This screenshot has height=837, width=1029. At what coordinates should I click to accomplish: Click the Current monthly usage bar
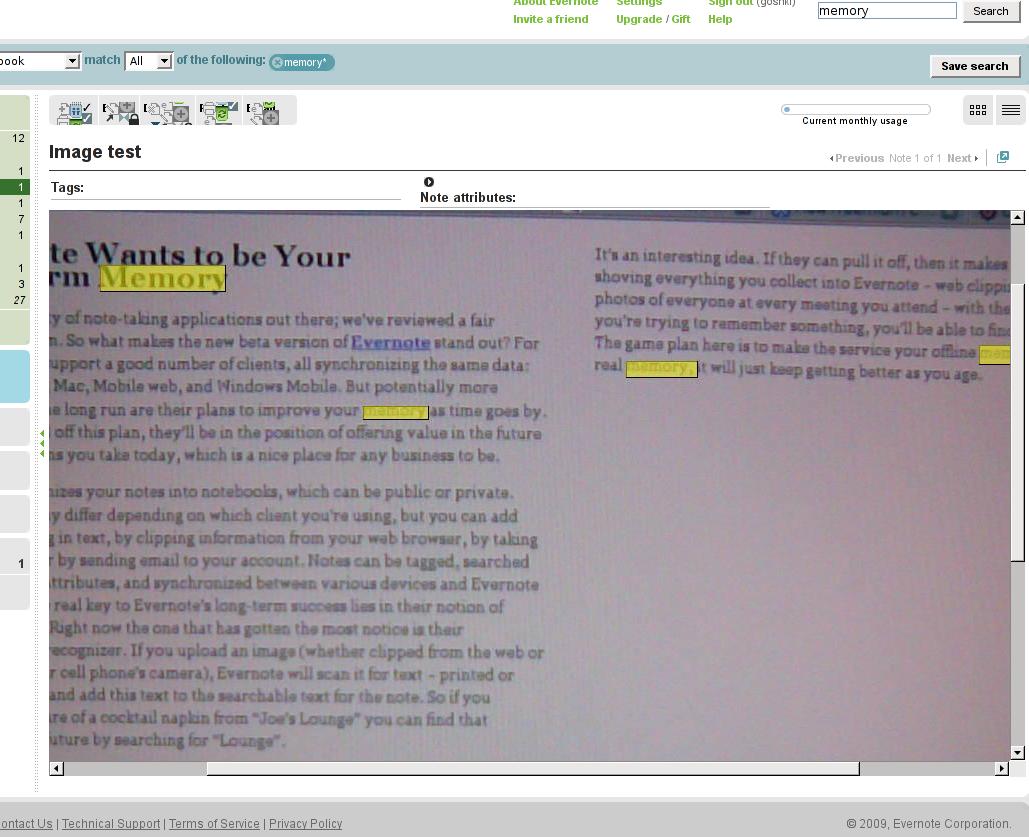855,109
